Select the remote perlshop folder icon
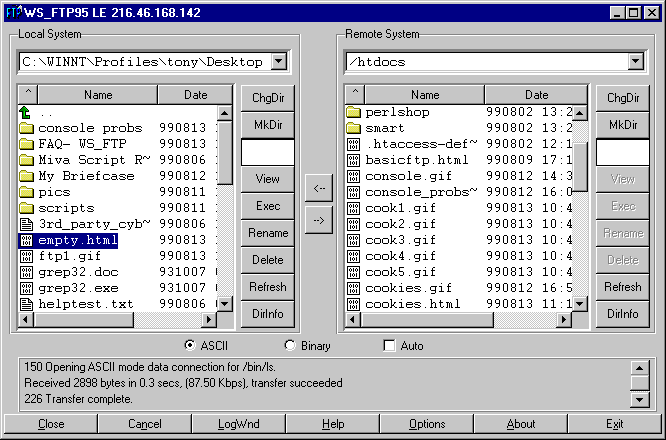Screen dimensions: 666x440 coord(353,112)
